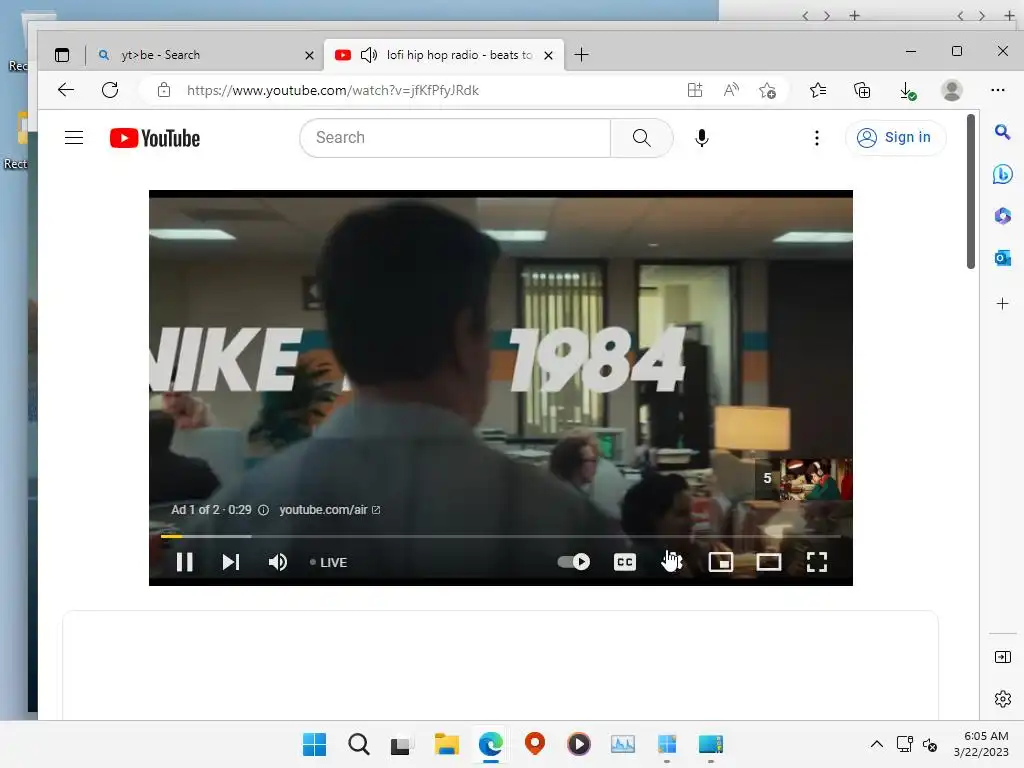This screenshot has width=1024, height=768.
Task: Go to the YouTube home logo
Action: 155,138
